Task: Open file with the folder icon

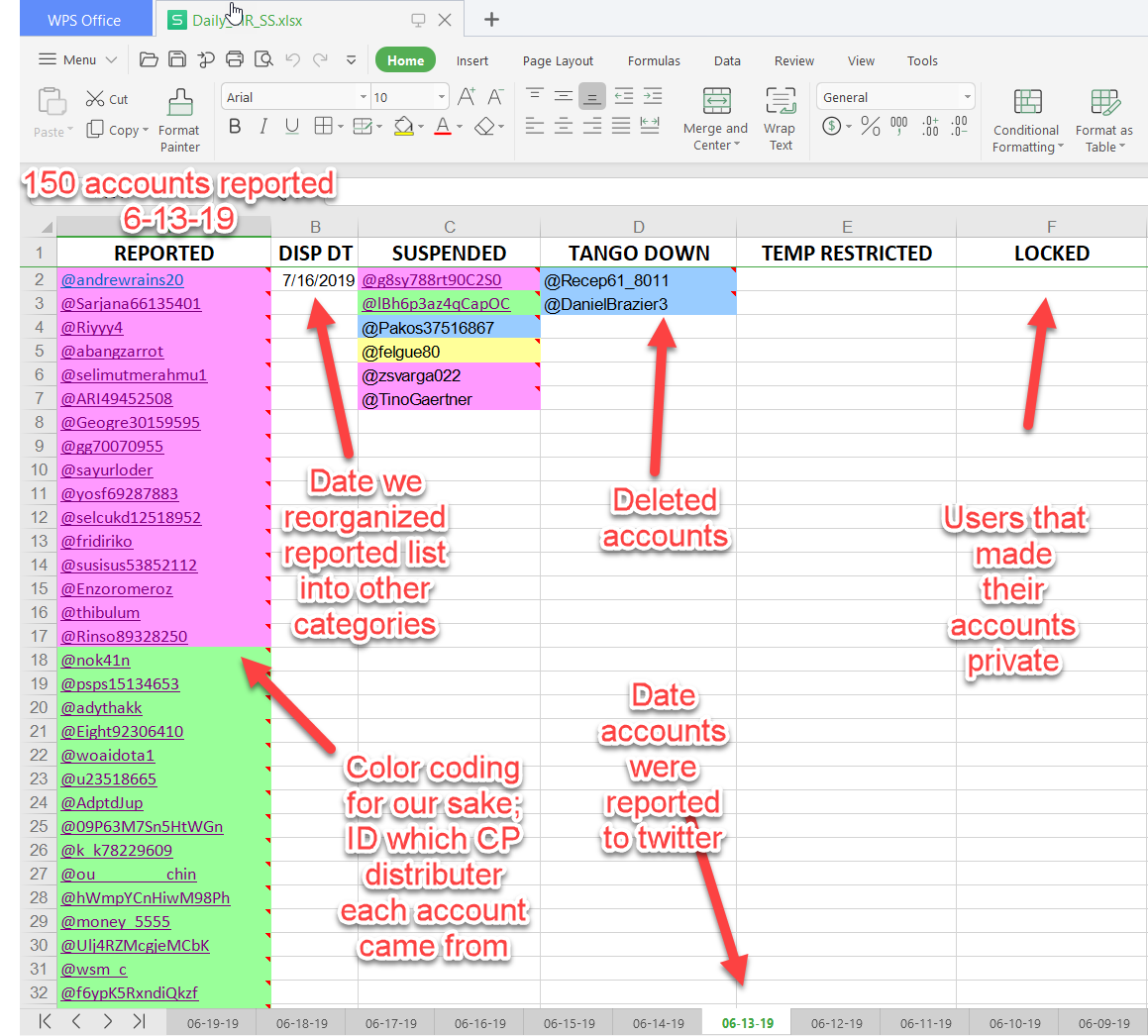Action: [x=149, y=60]
